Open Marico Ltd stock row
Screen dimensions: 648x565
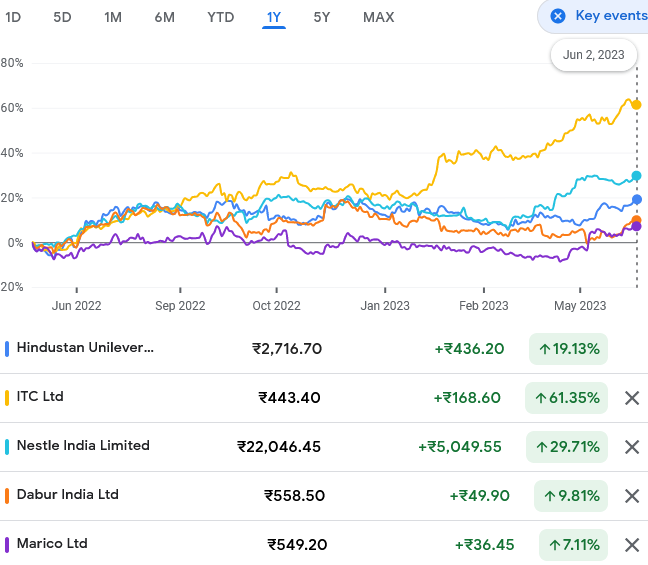point(324,544)
